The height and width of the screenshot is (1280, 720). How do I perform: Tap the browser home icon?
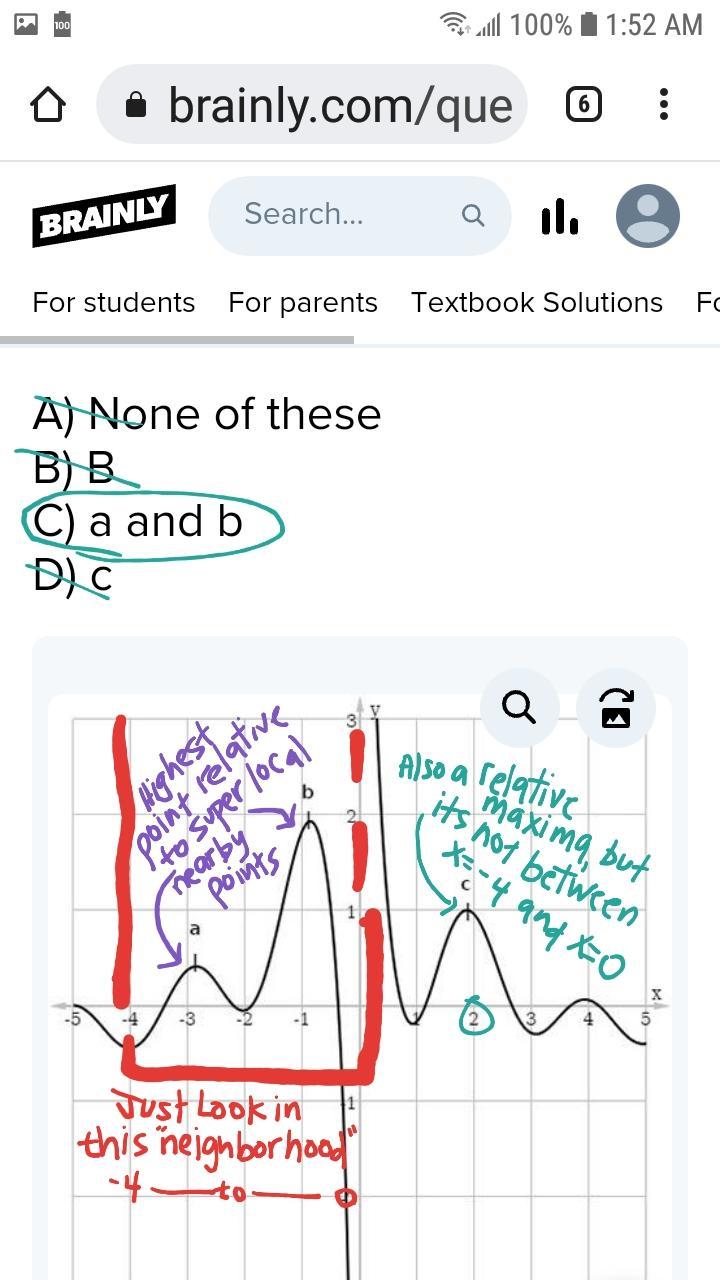coord(48,105)
